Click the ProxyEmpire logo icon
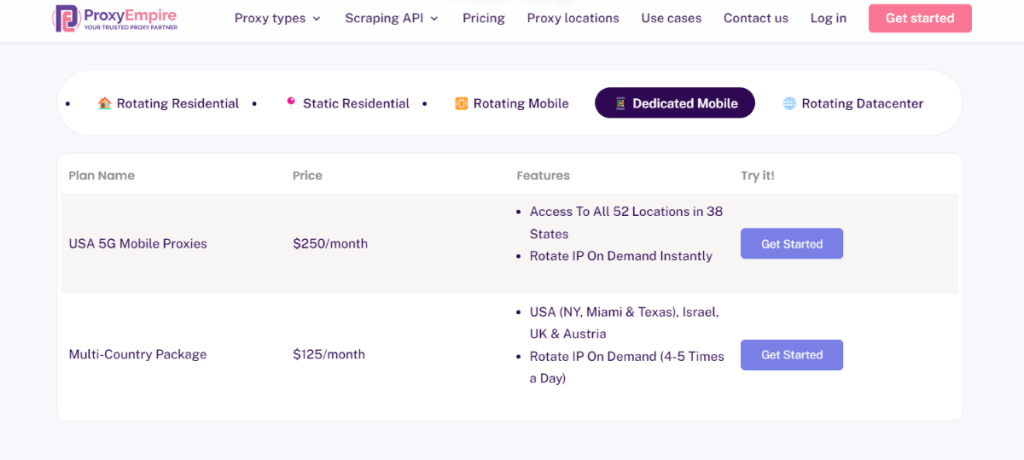This screenshot has height=460, width=1024. [x=66, y=18]
